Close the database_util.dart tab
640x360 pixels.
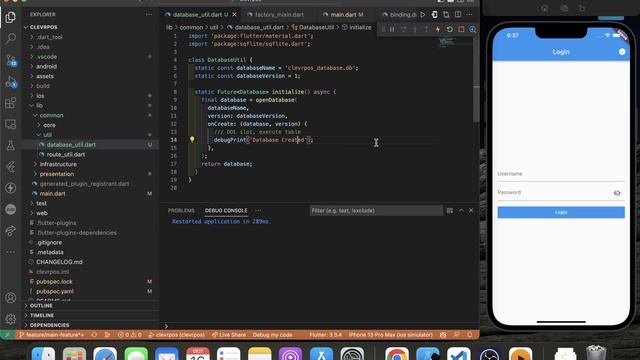click(x=234, y=15)
